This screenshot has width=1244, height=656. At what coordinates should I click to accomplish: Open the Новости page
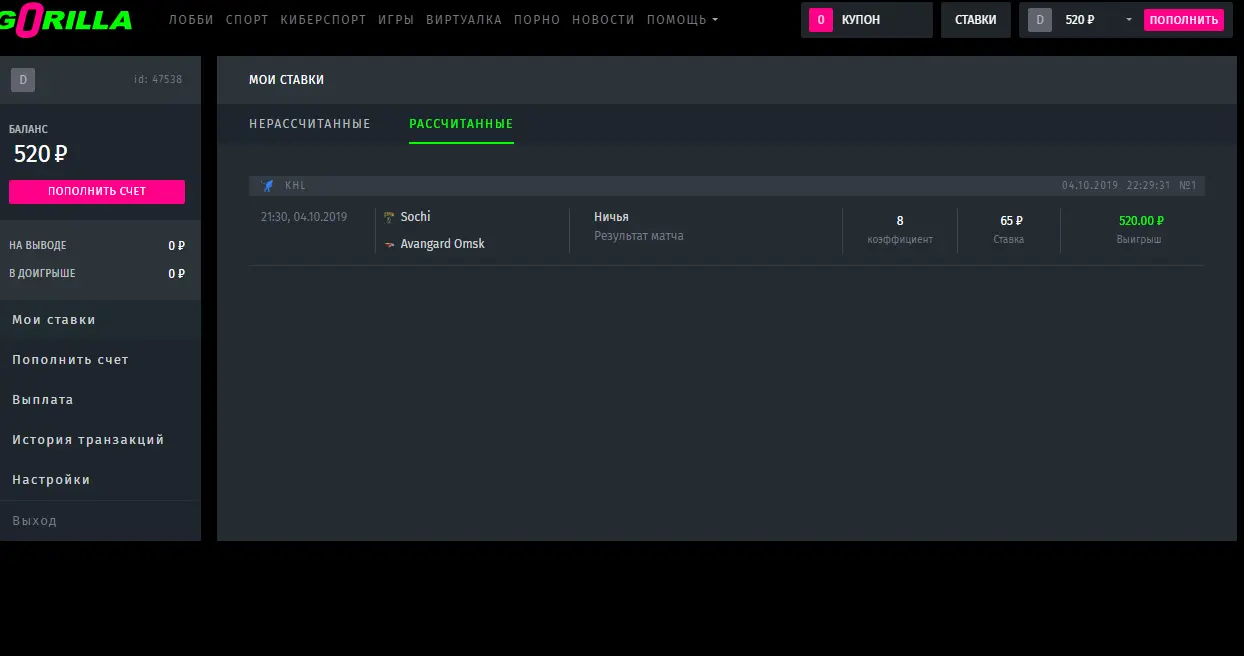(x=603, y=20)
